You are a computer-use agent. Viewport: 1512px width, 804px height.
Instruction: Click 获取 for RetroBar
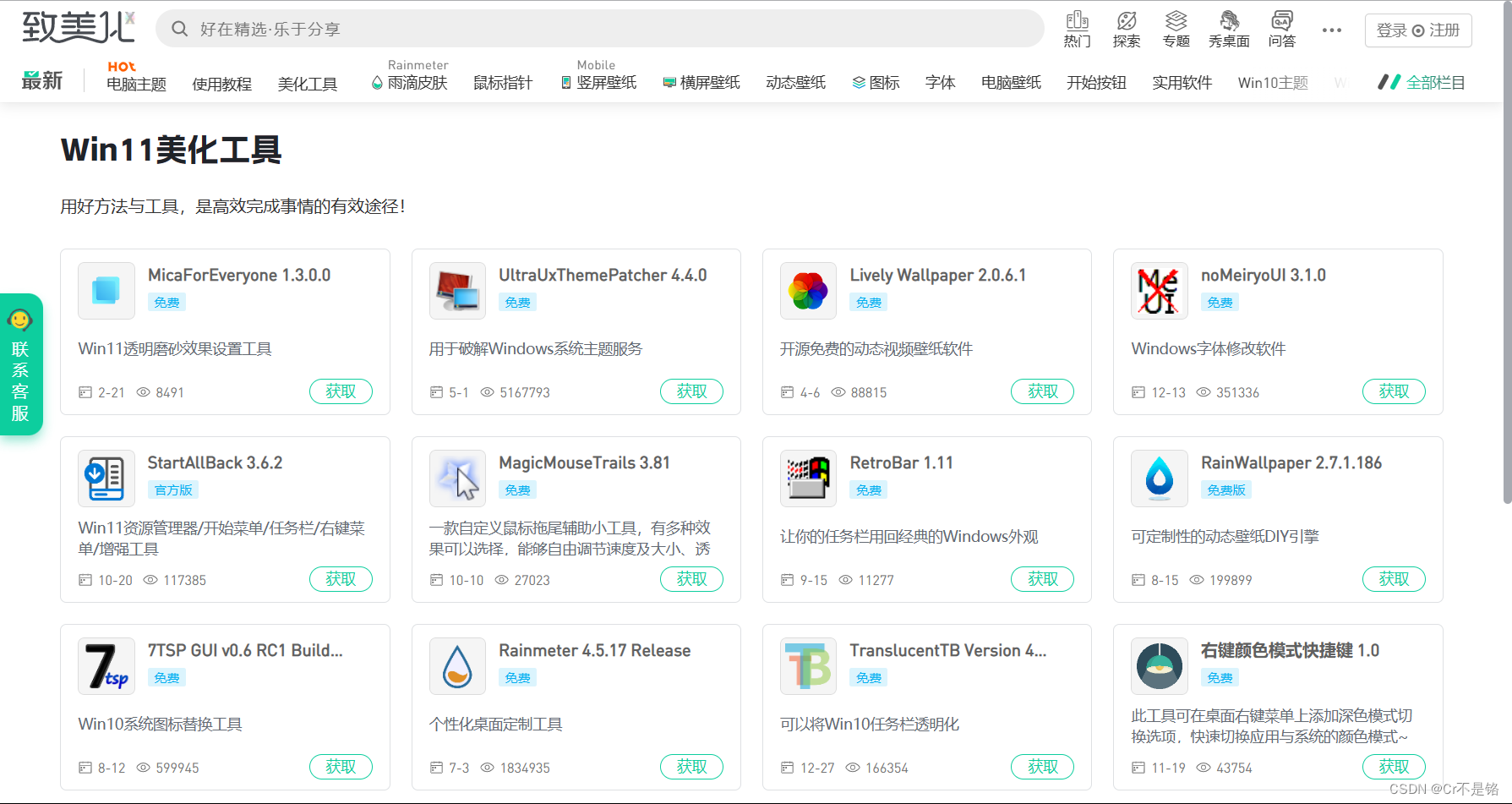[x=1042, y=579]
